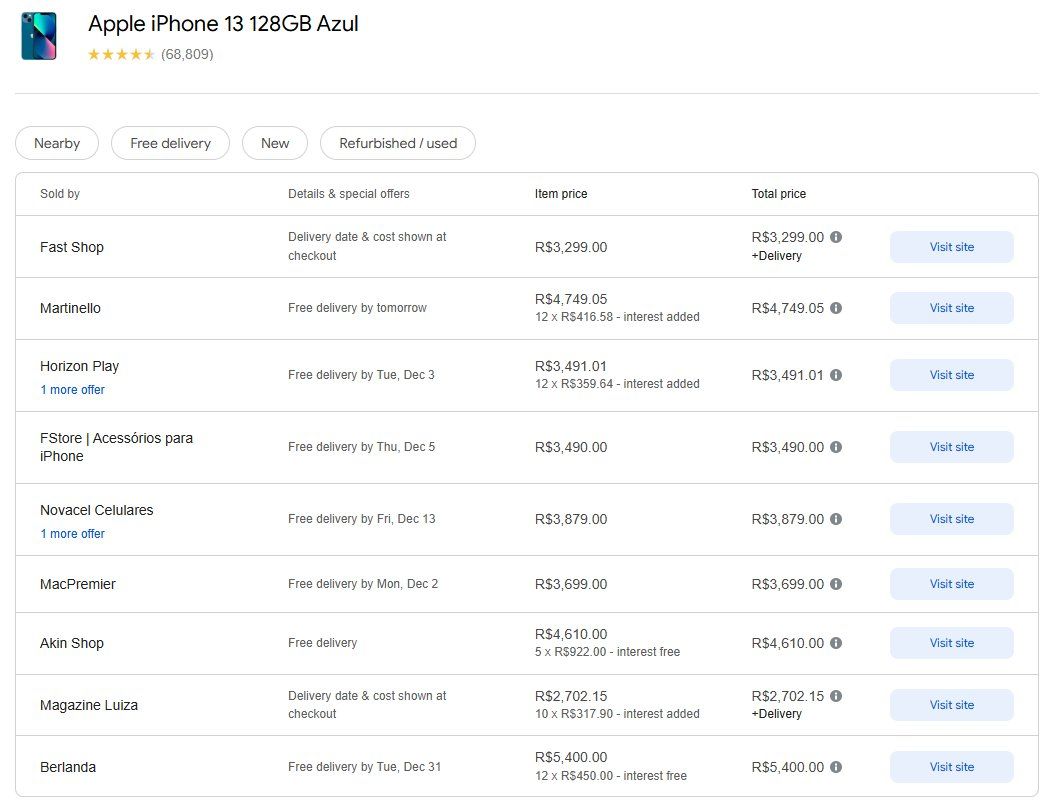Image resolution: width=1050 pixels, height=801 pixels.
Task: Click Free delivery by tomorrow for Martinello
Action: [357, 308]
